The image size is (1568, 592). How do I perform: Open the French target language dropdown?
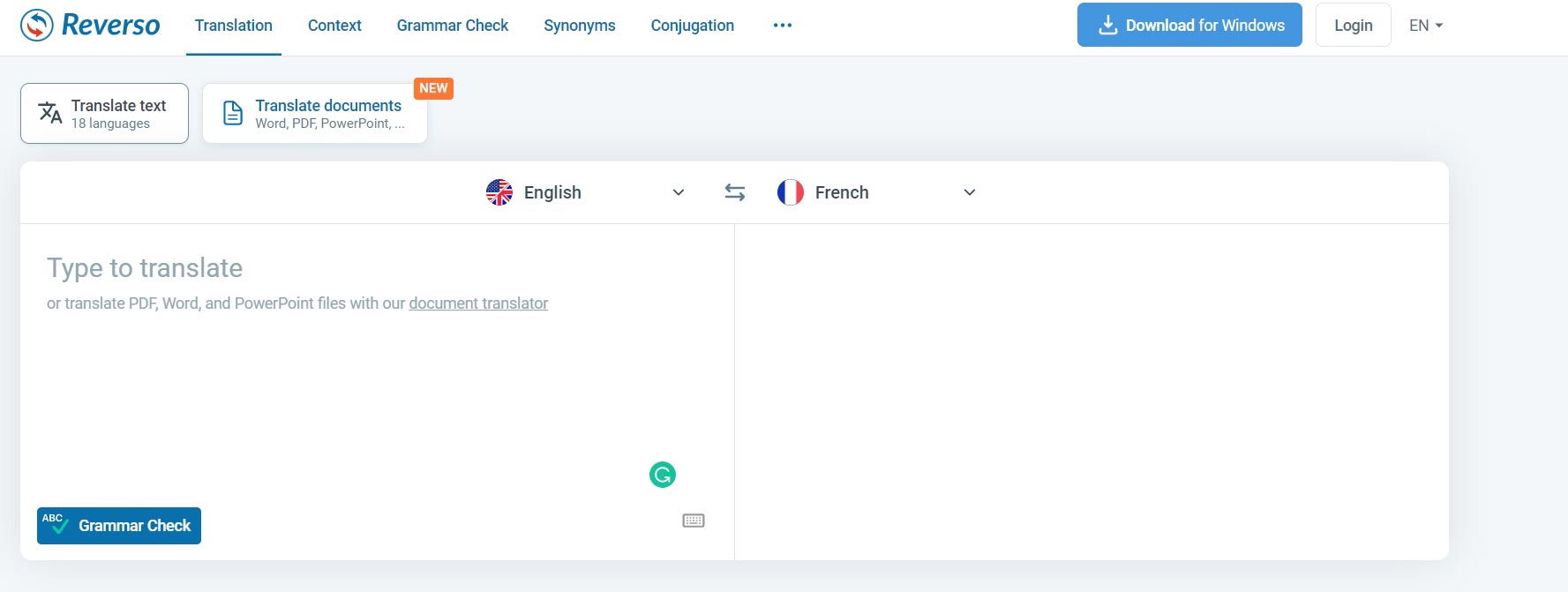click(x=876, y=192)
